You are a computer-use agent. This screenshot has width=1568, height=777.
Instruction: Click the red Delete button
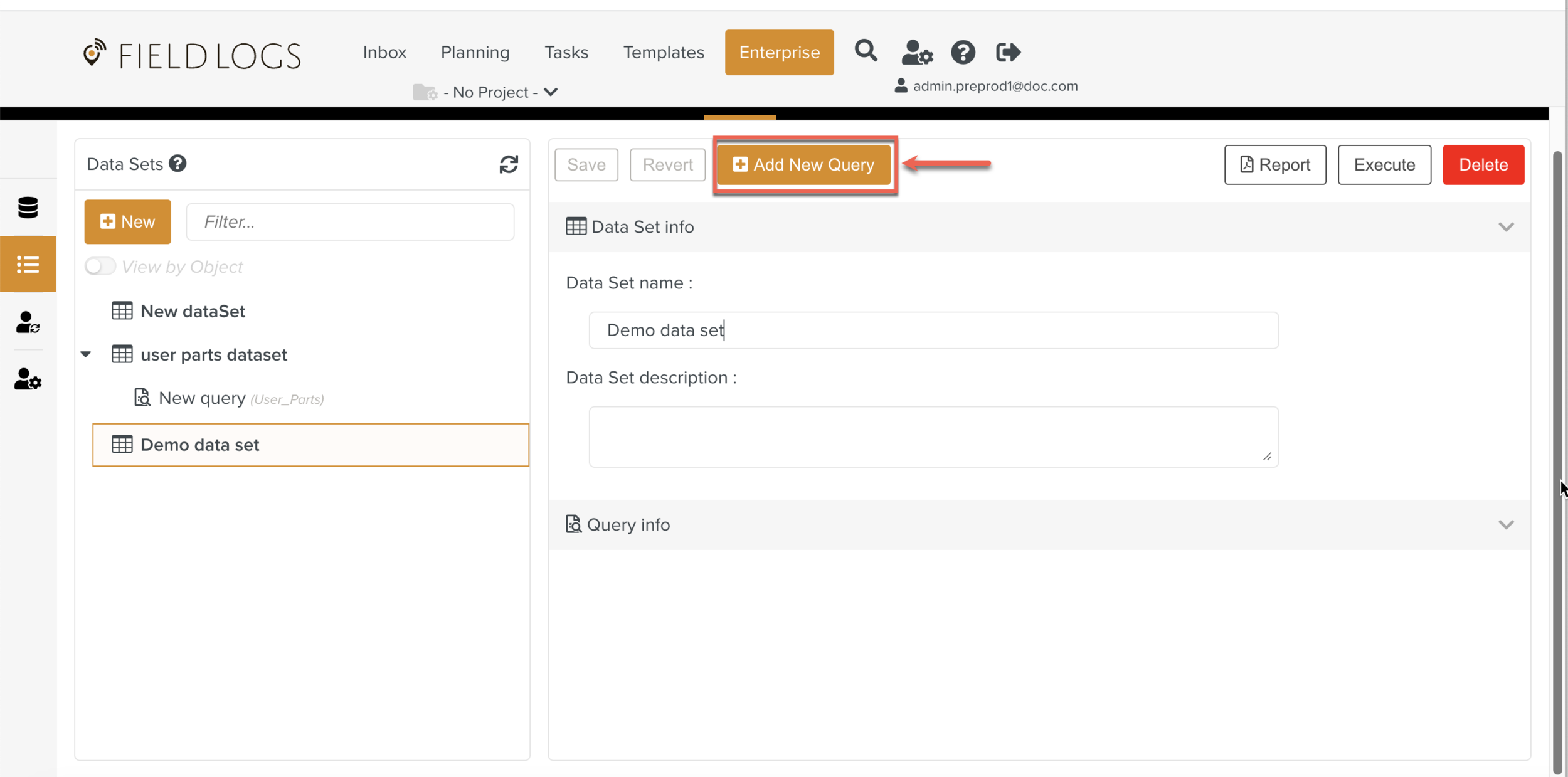[1483, 165]
